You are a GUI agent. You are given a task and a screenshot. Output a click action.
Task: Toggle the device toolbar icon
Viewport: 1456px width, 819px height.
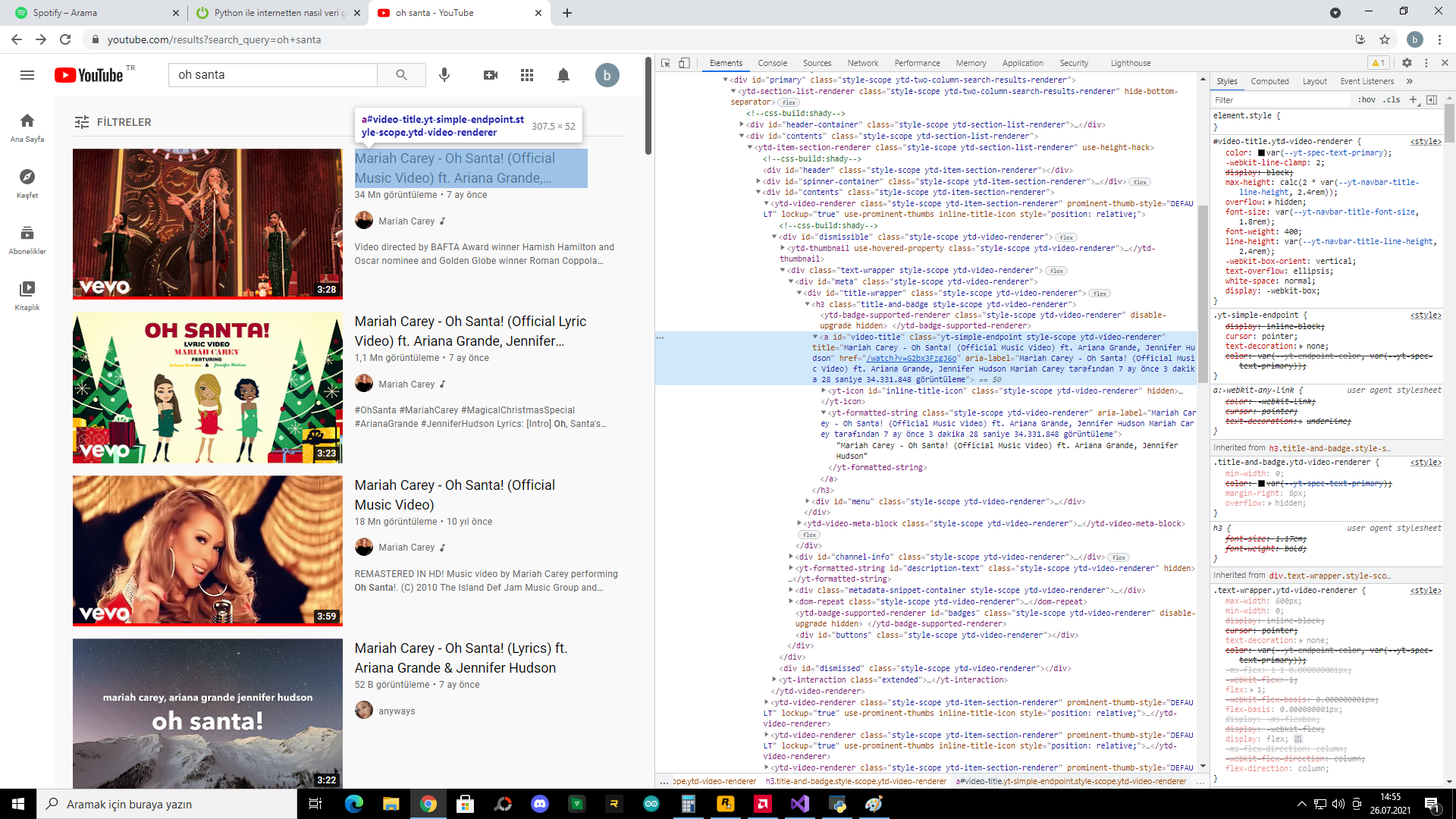coord(684,63)
